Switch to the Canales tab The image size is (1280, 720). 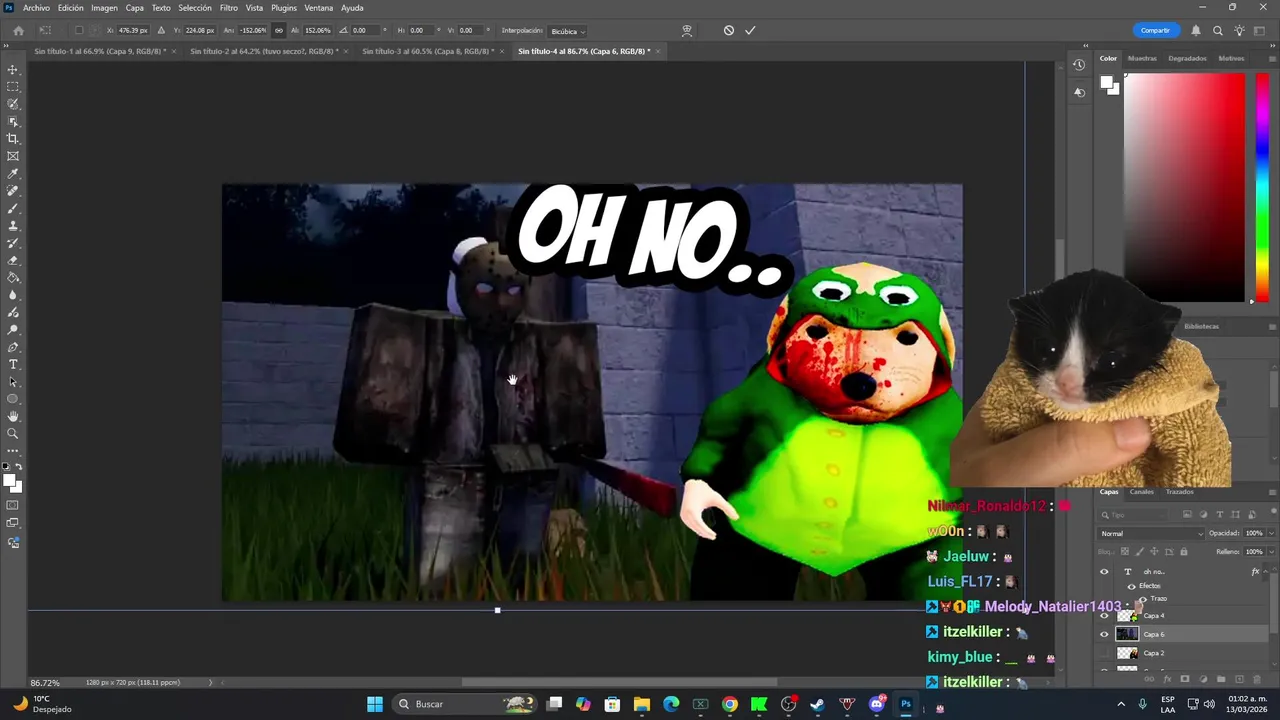point(1141,492)
